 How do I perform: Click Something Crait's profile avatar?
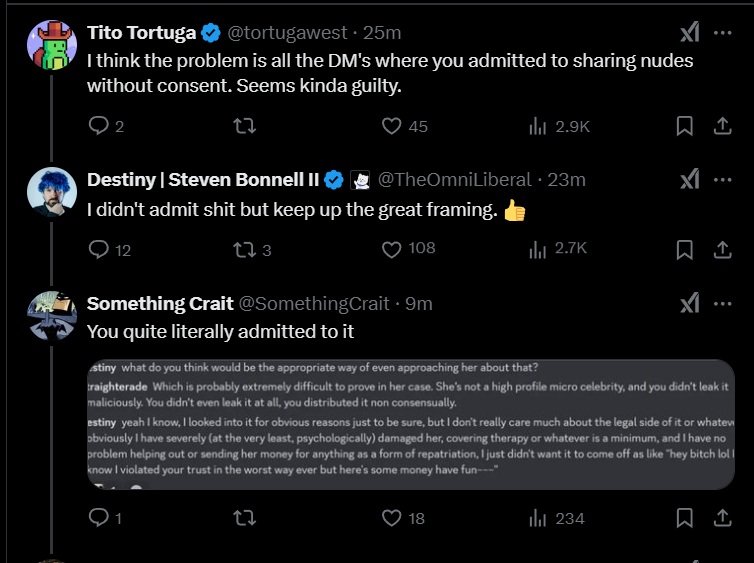point(52,316)
